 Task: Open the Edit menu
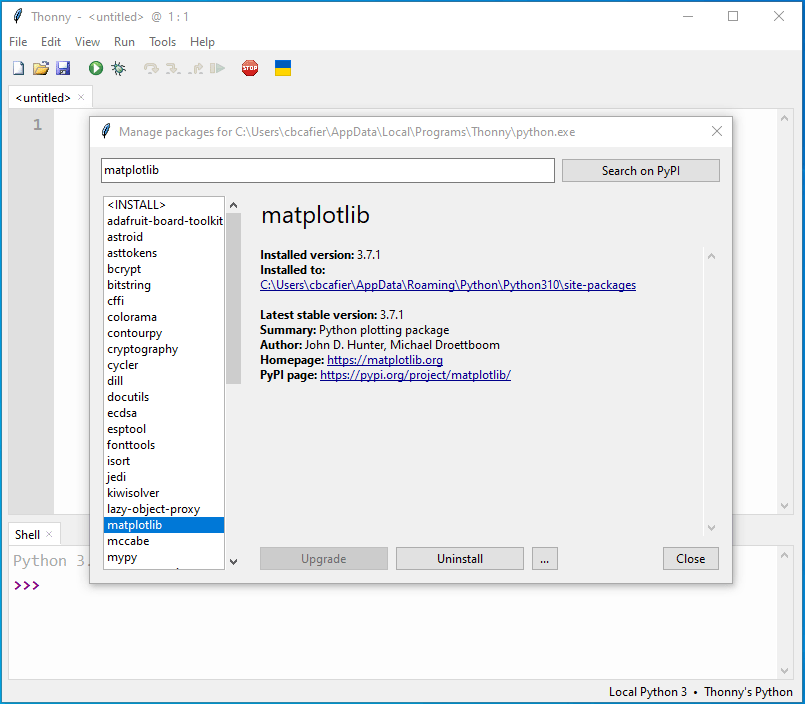click(51, 42)
